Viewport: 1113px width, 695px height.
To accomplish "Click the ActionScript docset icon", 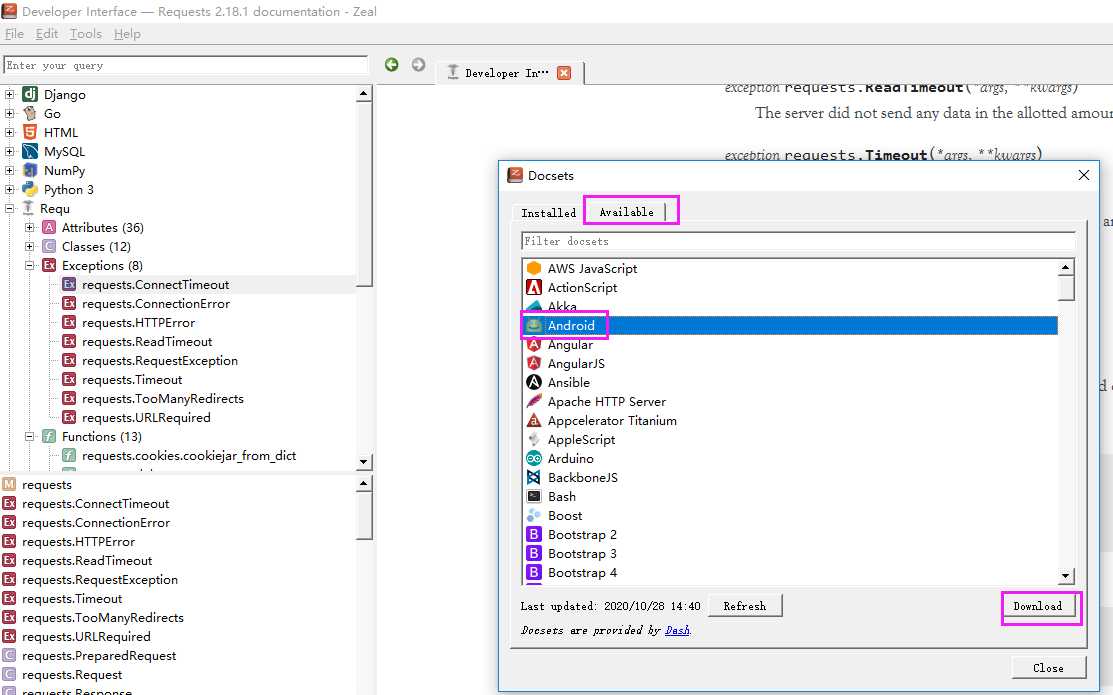I will tap(534, 288).
